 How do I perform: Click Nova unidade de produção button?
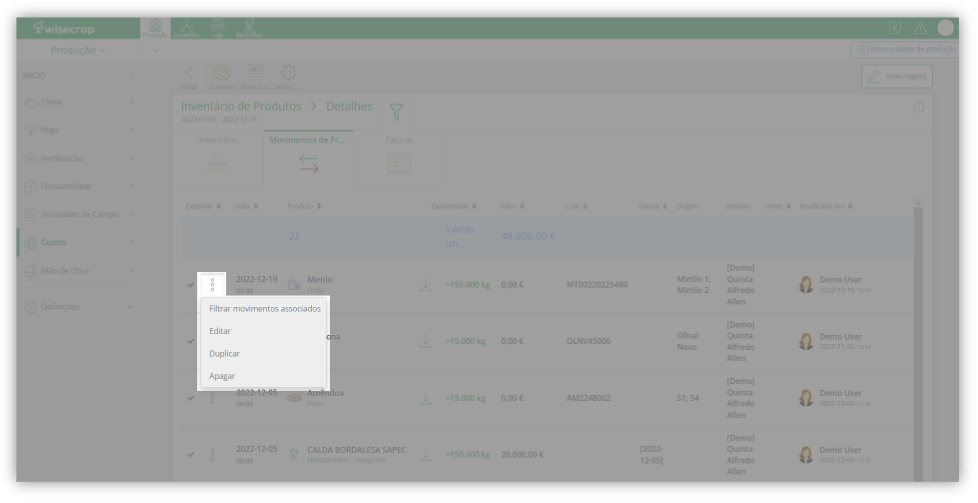tap(906, 49)
